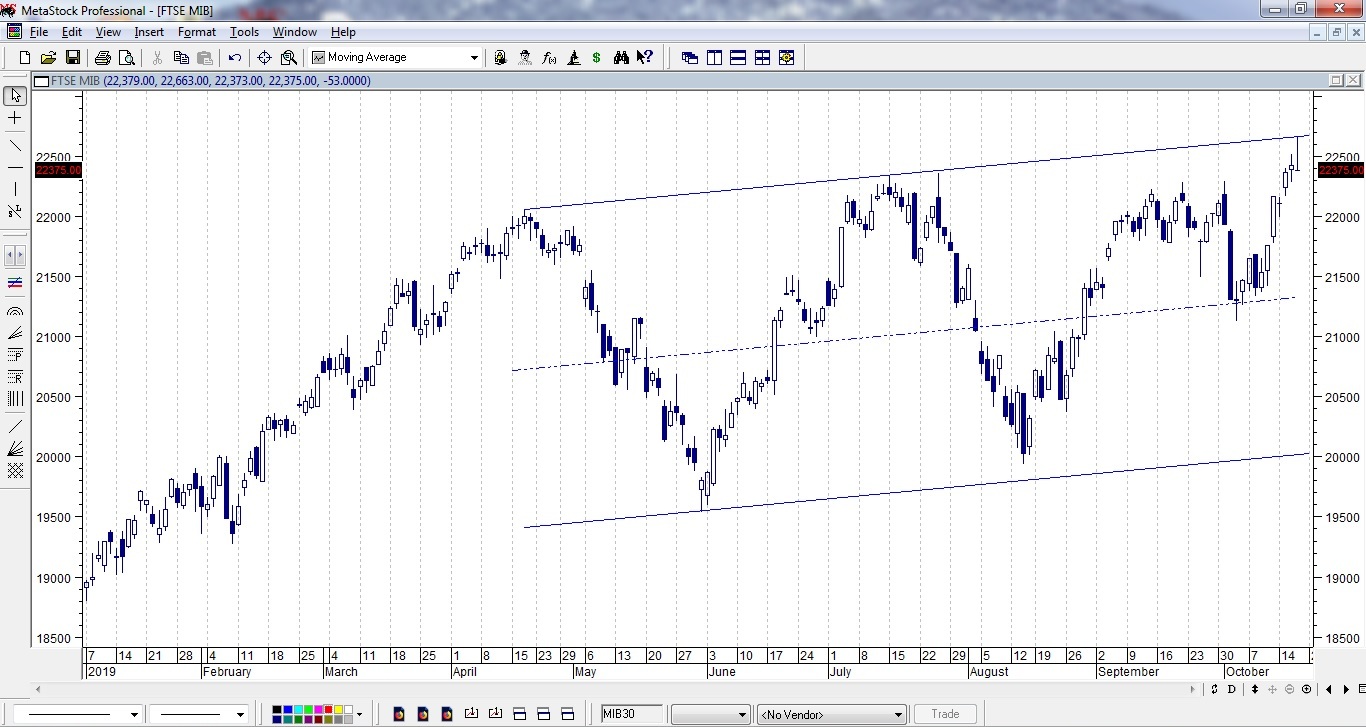Select the Fibonacci arcs tool

(15, 312)
